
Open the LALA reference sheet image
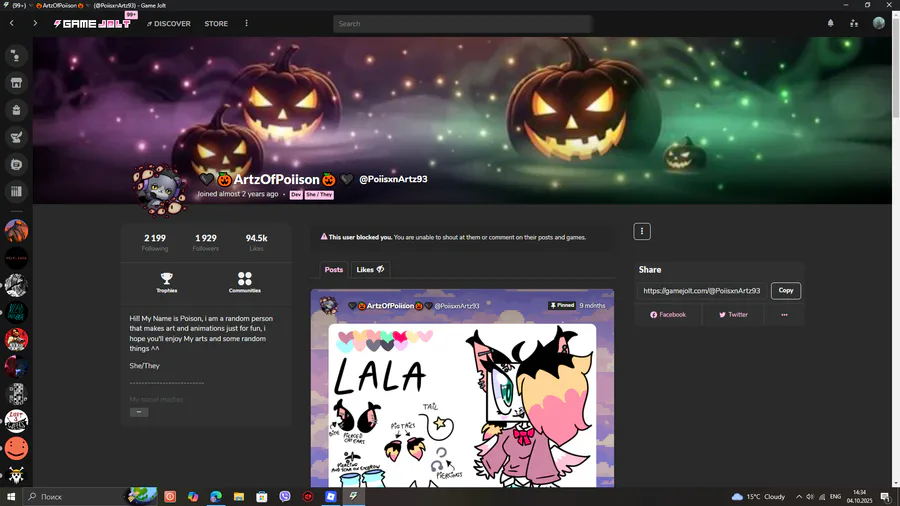click(462, 405)
